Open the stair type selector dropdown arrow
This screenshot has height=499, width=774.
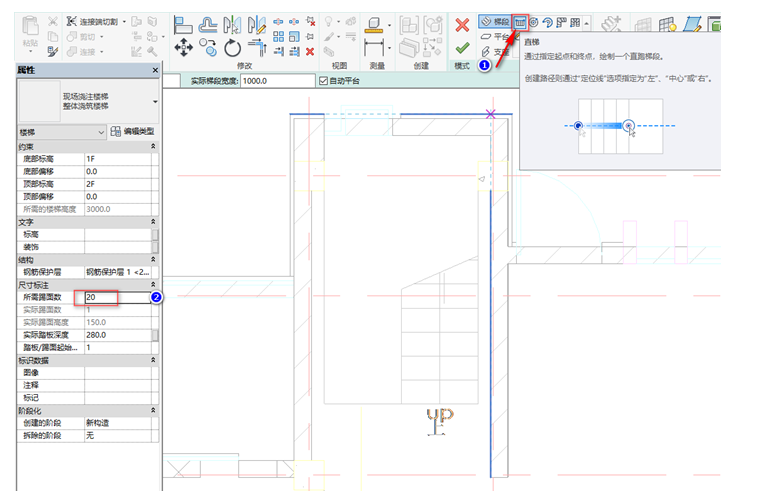point(155,101)
